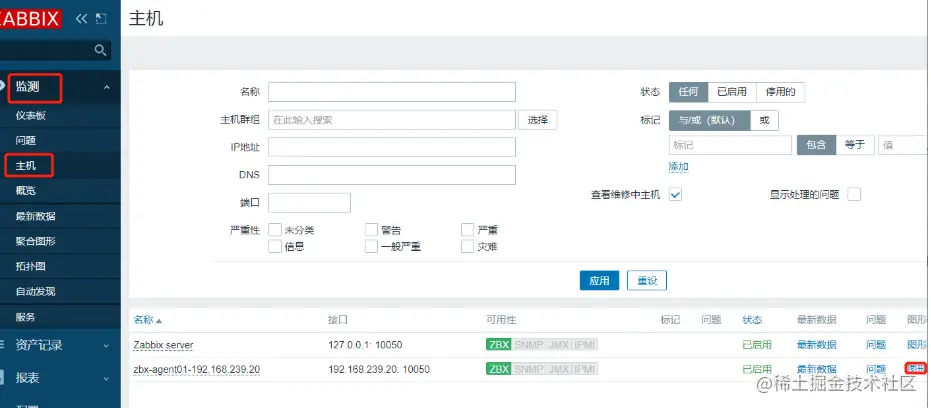Click JMX badge in zbx-agent01 row

(x=558, y=369)
